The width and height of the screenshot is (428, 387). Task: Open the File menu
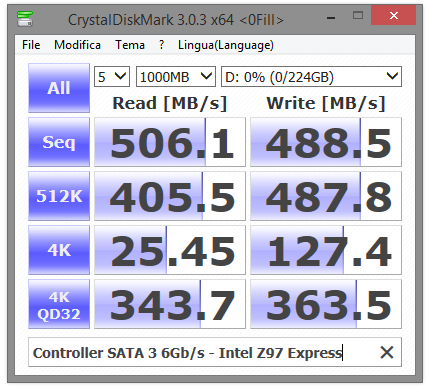coord(31,45)
